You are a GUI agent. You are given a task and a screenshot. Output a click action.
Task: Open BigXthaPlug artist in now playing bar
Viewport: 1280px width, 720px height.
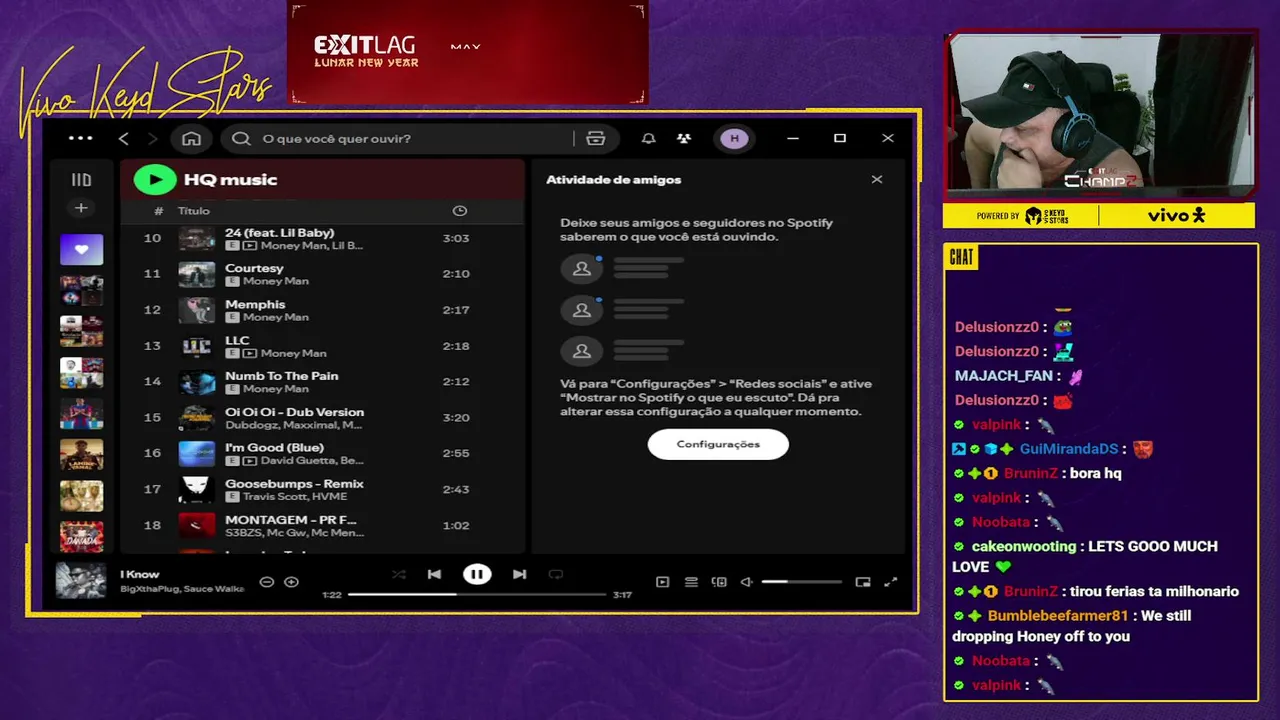click(x=149, y=589)
